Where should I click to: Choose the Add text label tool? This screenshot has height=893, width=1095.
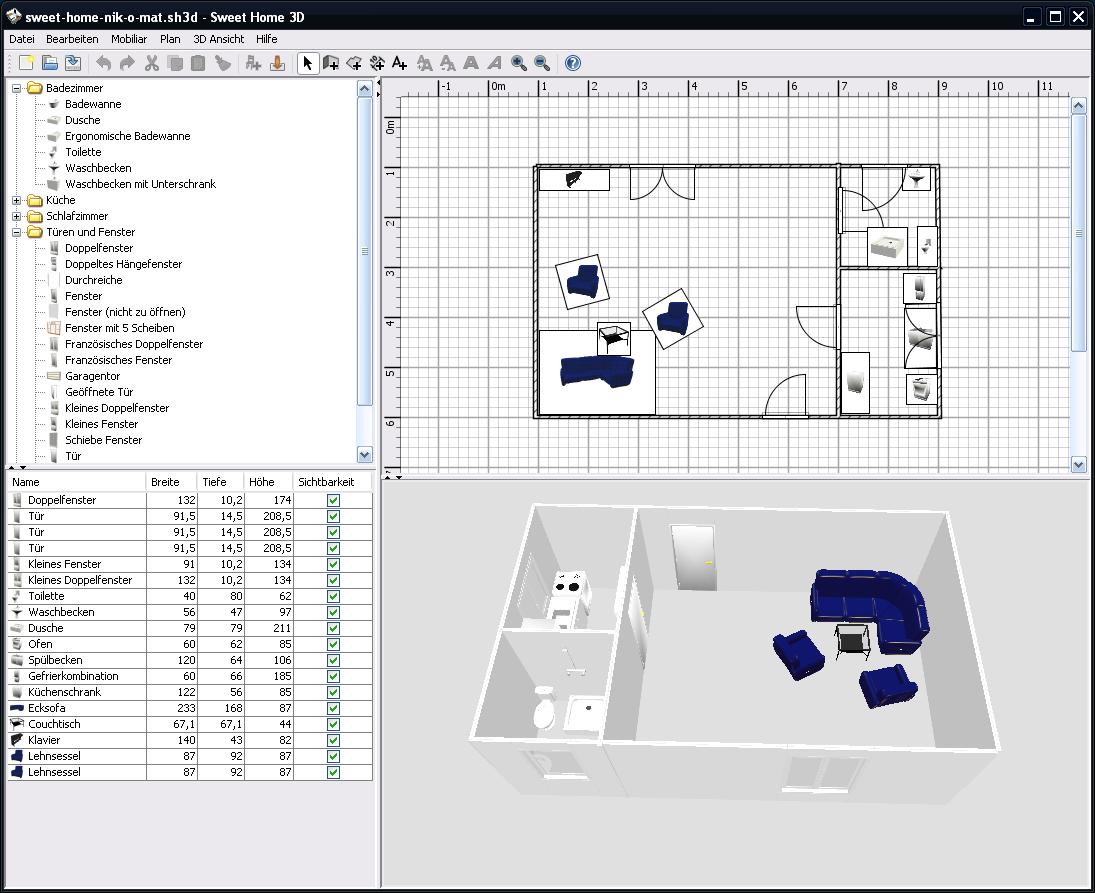(399, 63)
